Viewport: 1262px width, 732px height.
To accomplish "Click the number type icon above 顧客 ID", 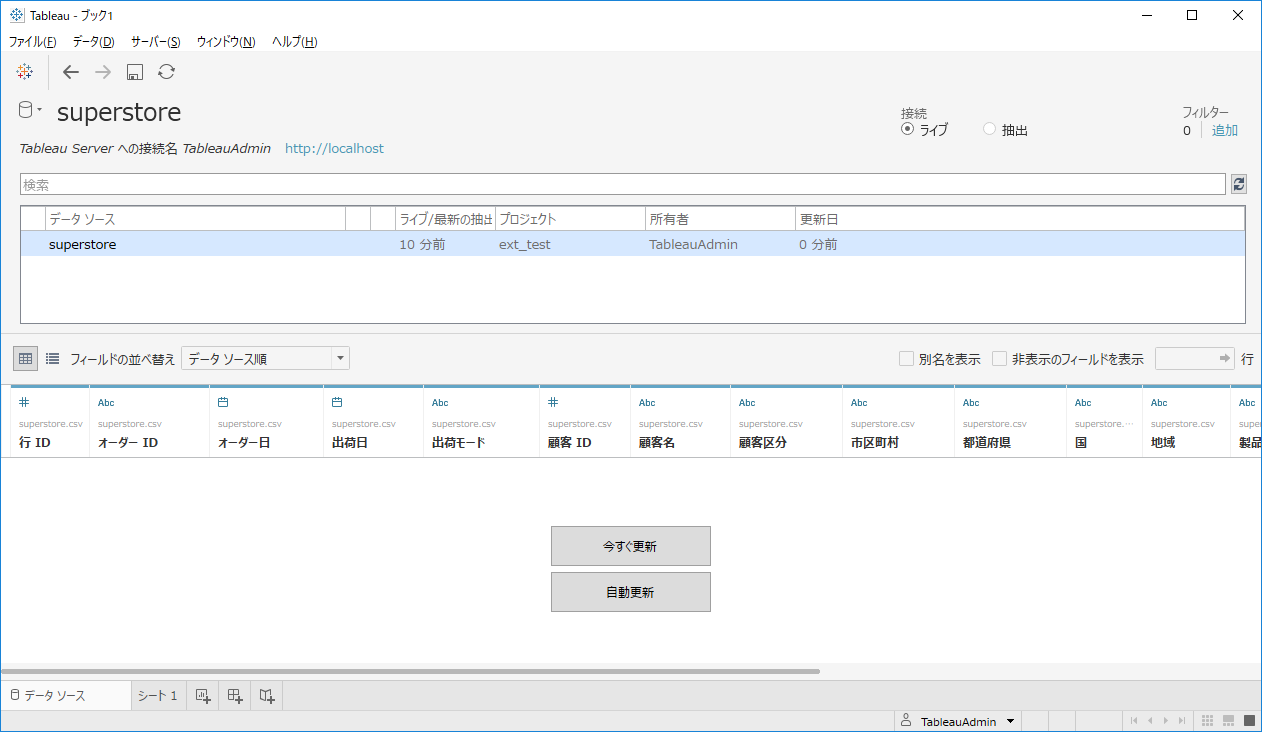I will 553,403.
